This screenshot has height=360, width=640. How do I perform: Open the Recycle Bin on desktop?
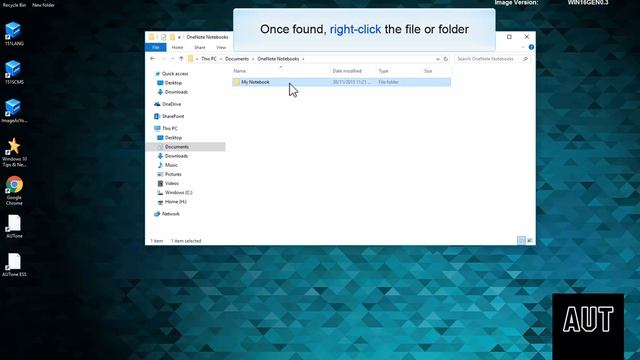pos(14,4)
